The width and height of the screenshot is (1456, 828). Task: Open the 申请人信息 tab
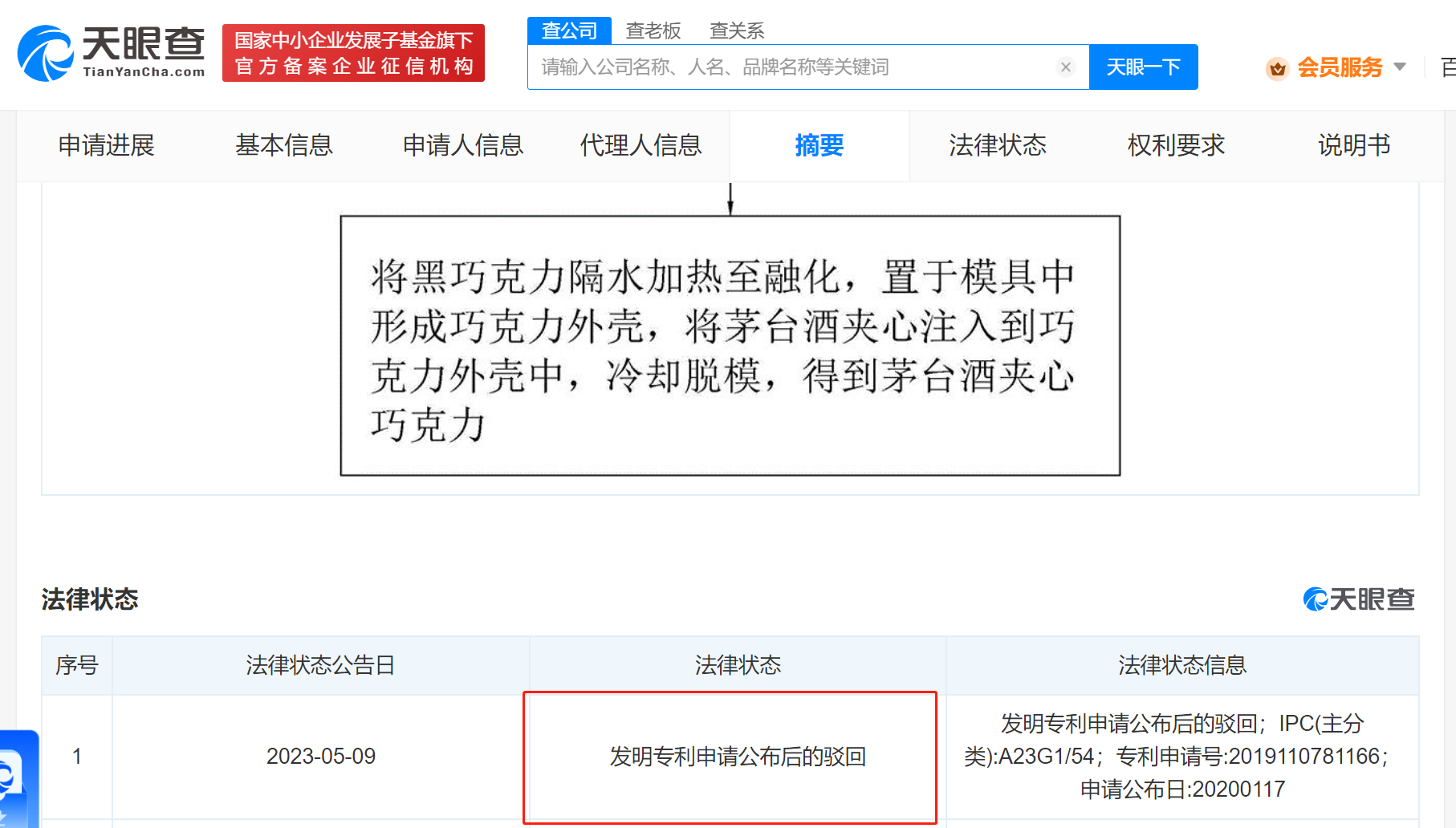click(x=463, y=145)
